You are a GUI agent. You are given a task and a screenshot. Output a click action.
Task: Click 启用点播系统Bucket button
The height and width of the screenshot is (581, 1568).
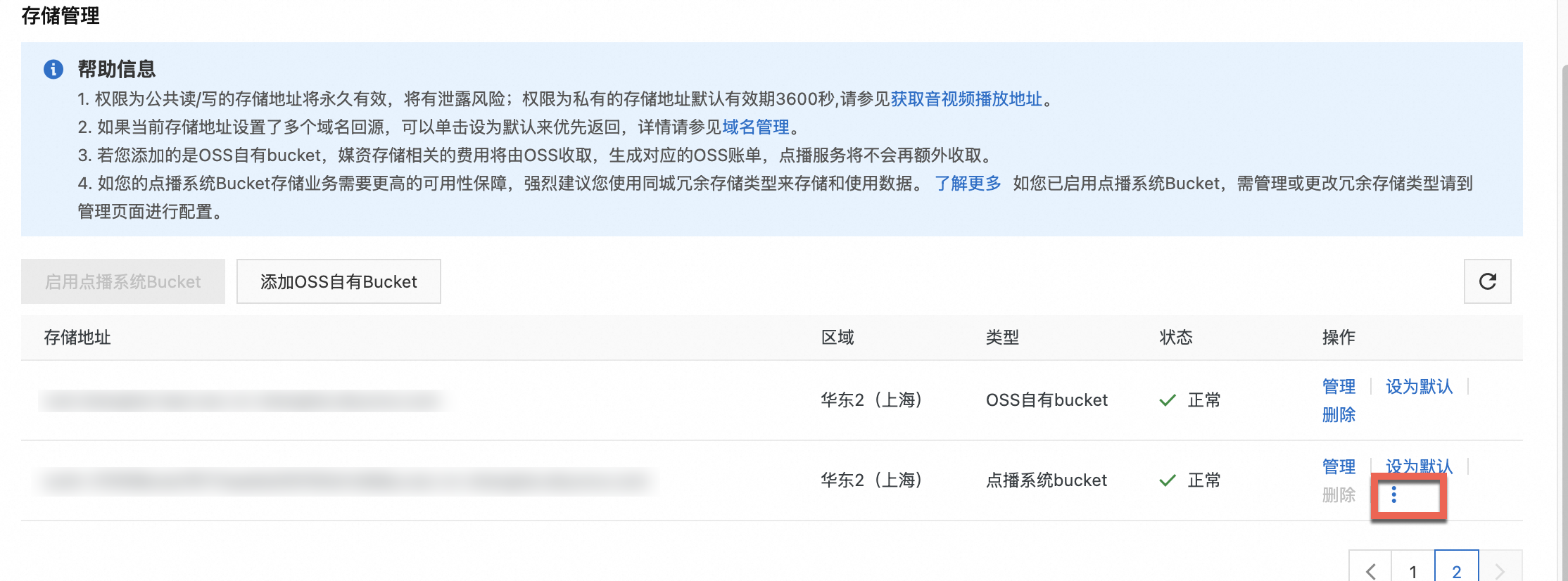coord(123,281)
